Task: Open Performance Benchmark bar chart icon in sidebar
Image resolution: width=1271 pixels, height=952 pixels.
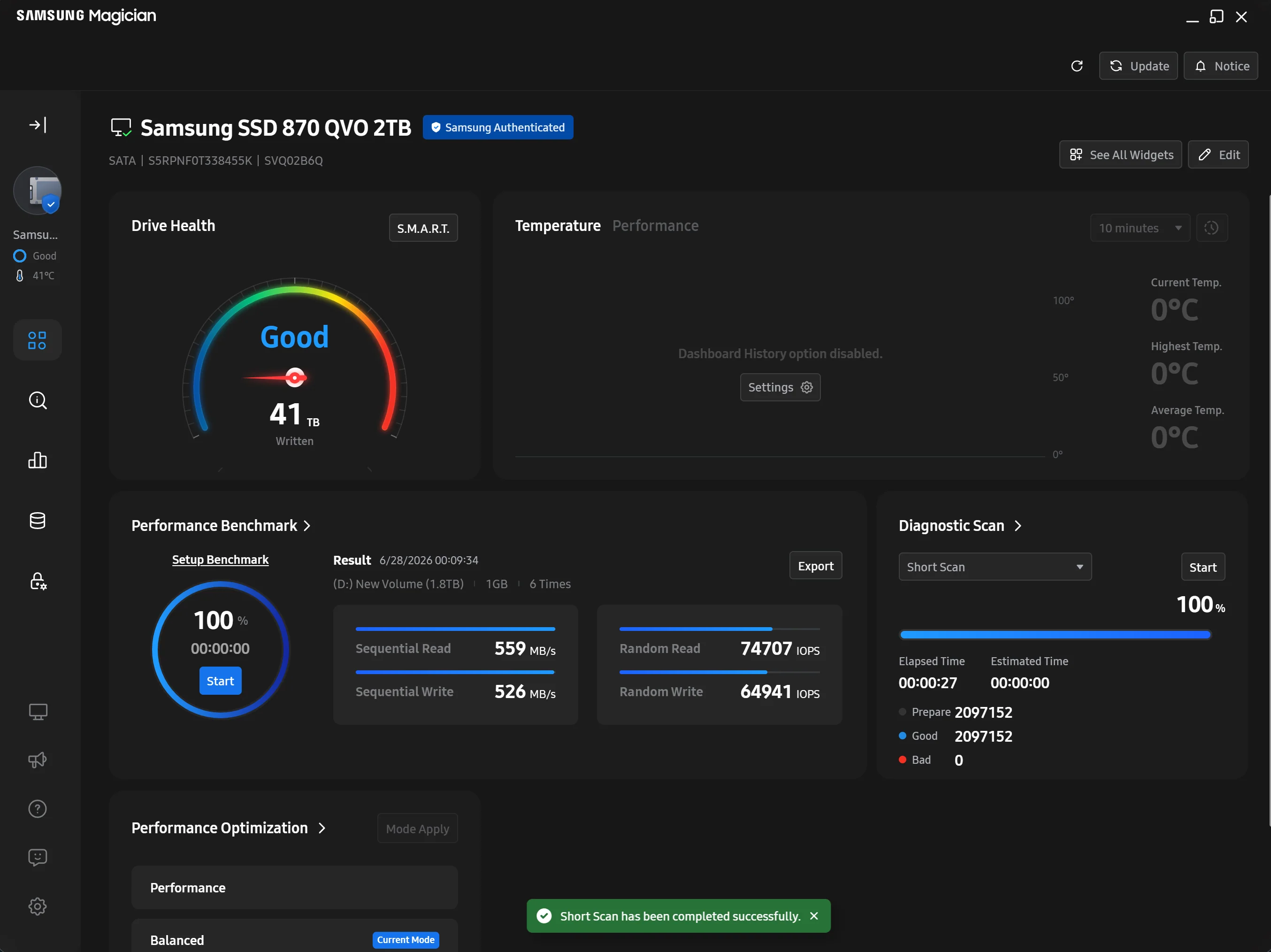Action: coord(38,460)
